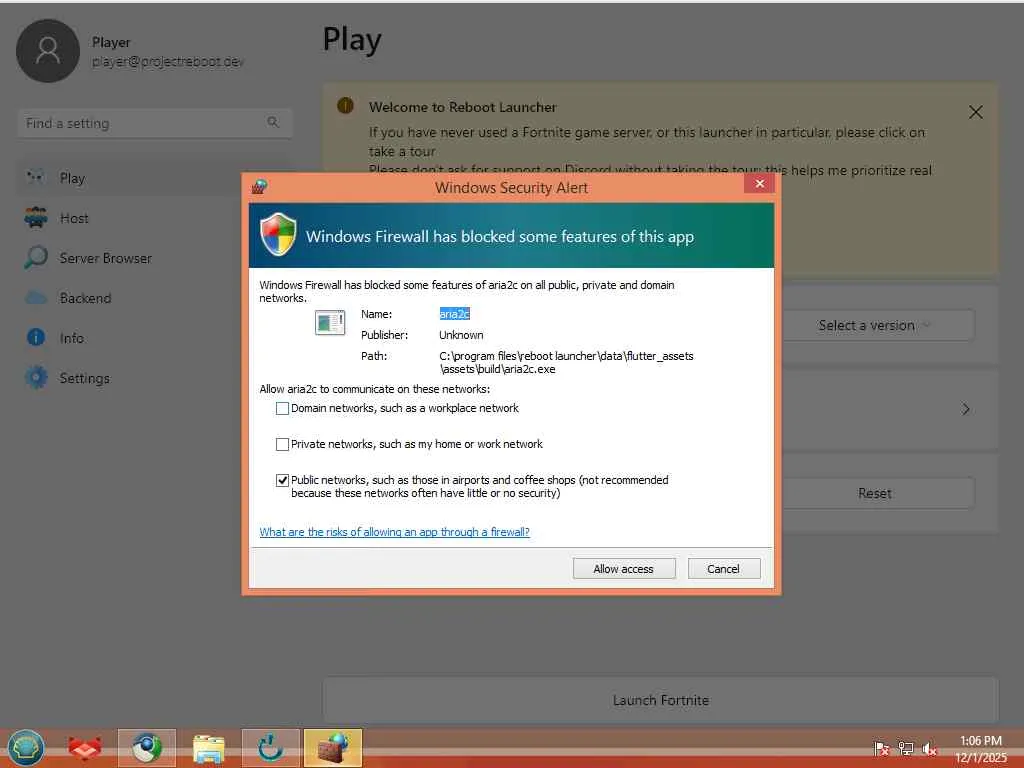Switch to Firewall alert taskbar icon
The image size is (1024, 768).
pos(332,748)
